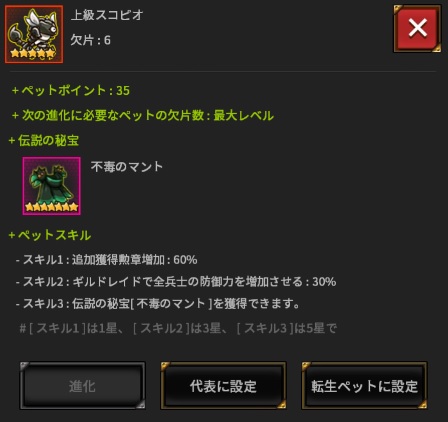Click the ペットポイント : 35 line
448x422 pixels.
point(71,90)
